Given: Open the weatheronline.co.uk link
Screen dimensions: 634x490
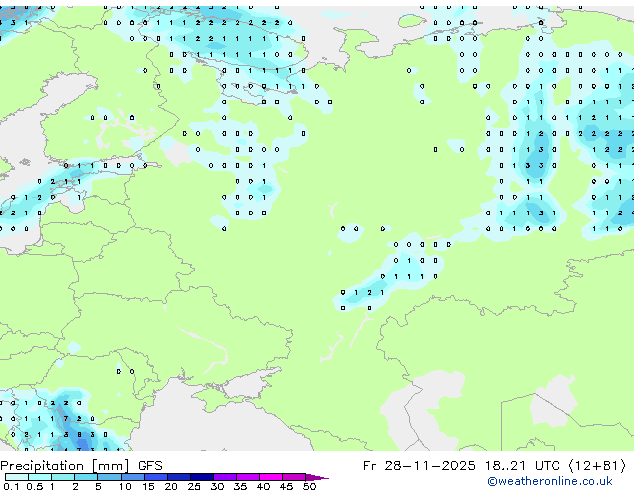Looking at the screenshot, I should click(550, 481).
